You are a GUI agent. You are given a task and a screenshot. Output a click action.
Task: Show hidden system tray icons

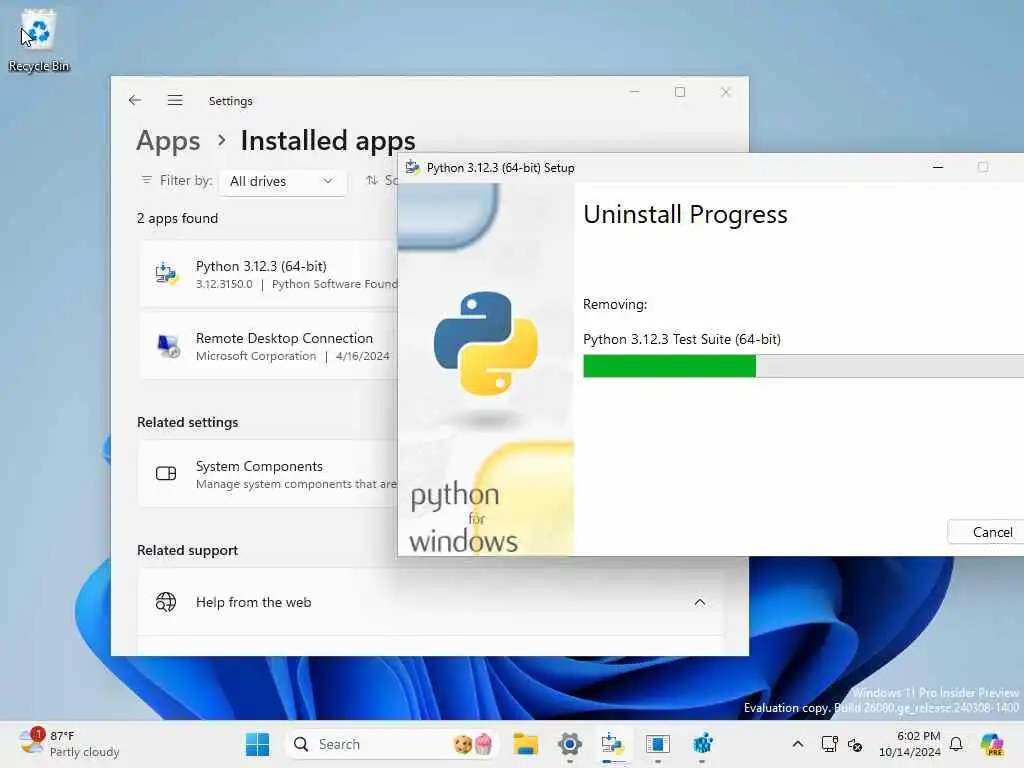[797, 744]
